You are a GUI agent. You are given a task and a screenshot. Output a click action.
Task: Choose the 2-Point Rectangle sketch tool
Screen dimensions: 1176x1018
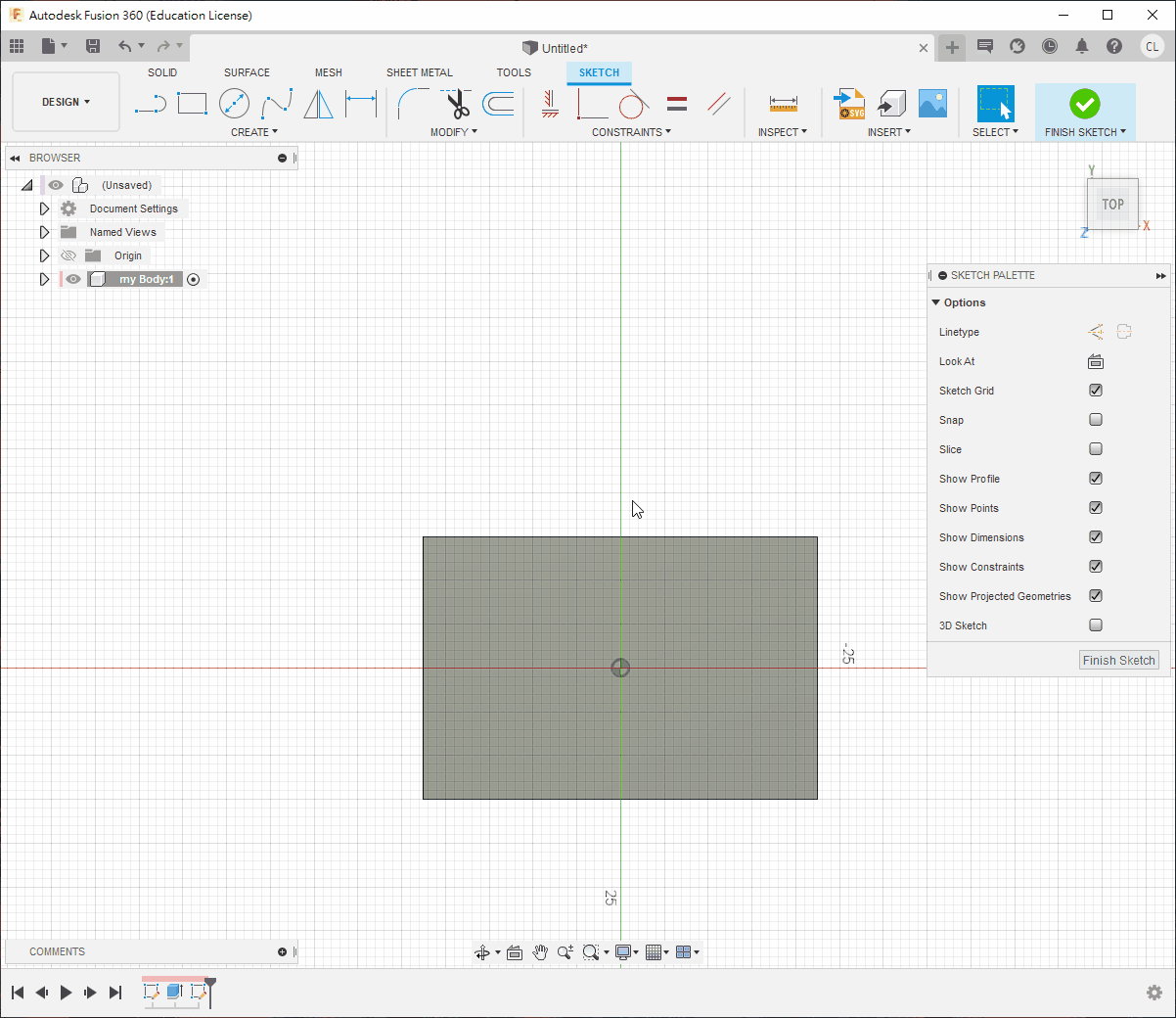(192, 104)
